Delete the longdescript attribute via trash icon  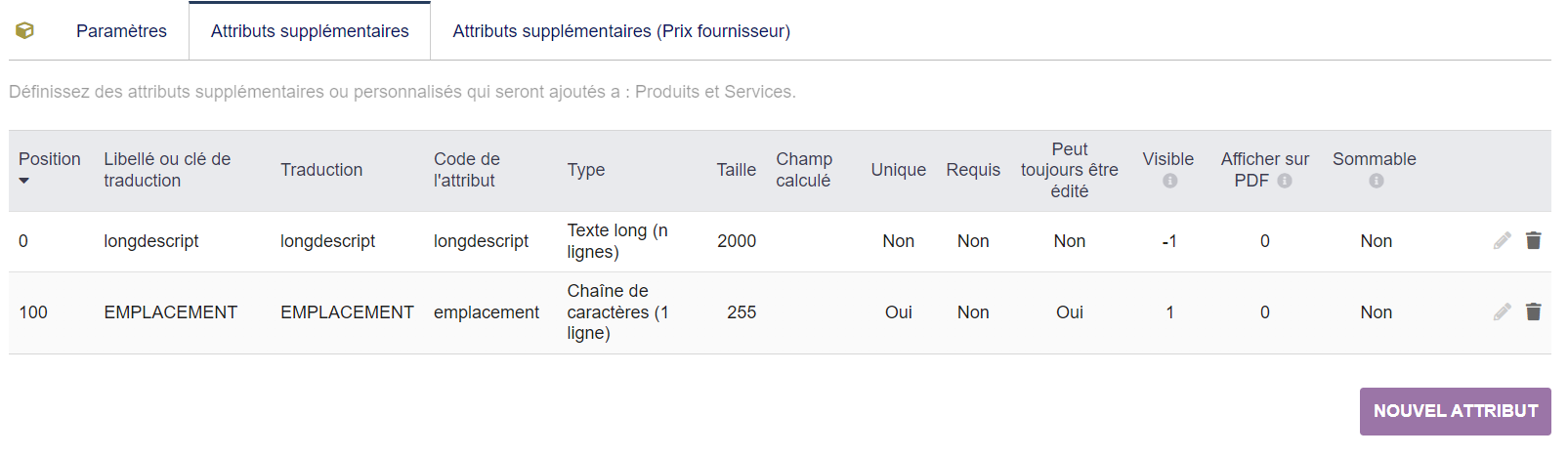[1534, 240]
